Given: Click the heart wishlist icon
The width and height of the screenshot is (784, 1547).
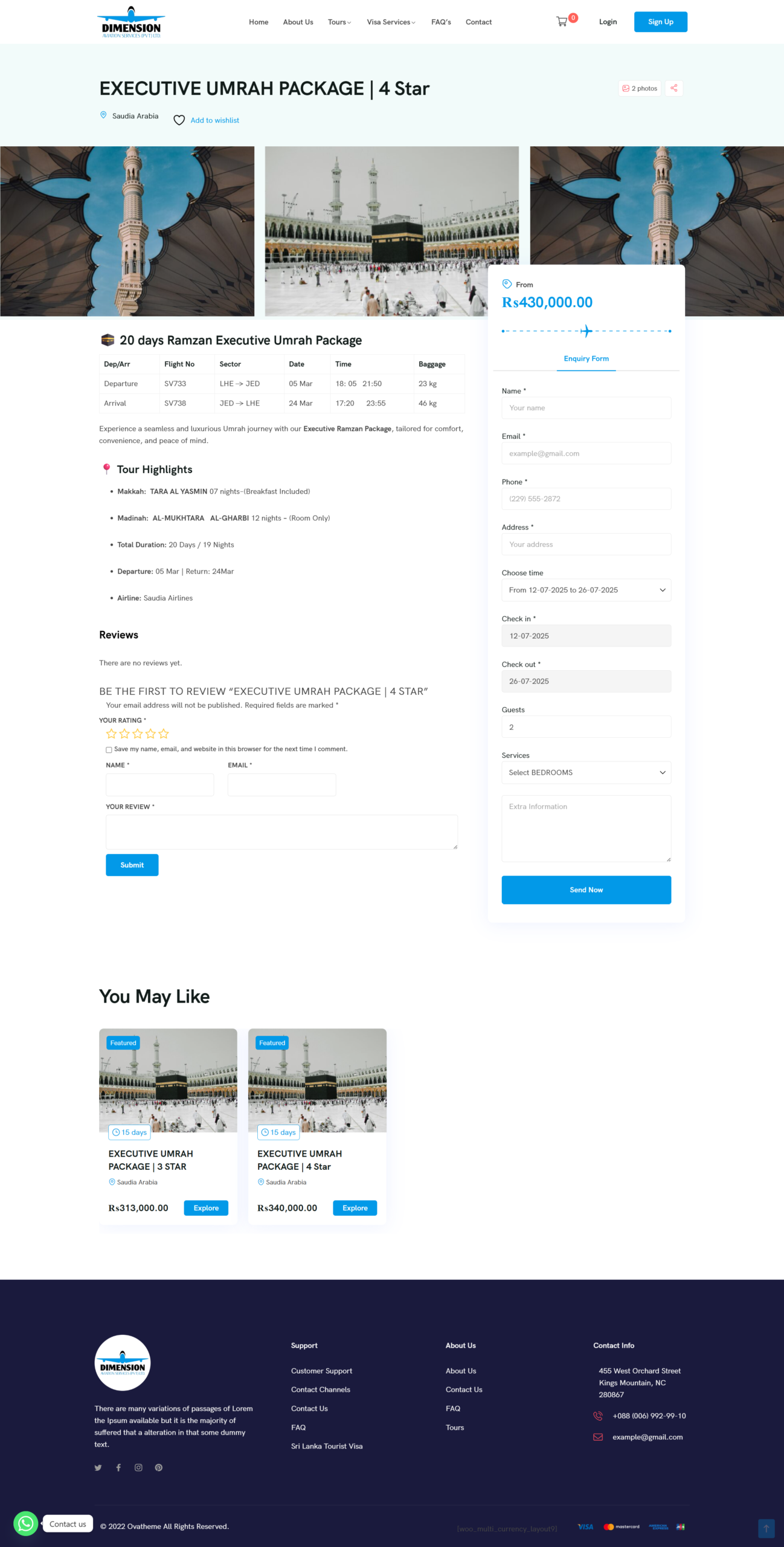Looking at the screenshot, I should (x=179, y=120).
